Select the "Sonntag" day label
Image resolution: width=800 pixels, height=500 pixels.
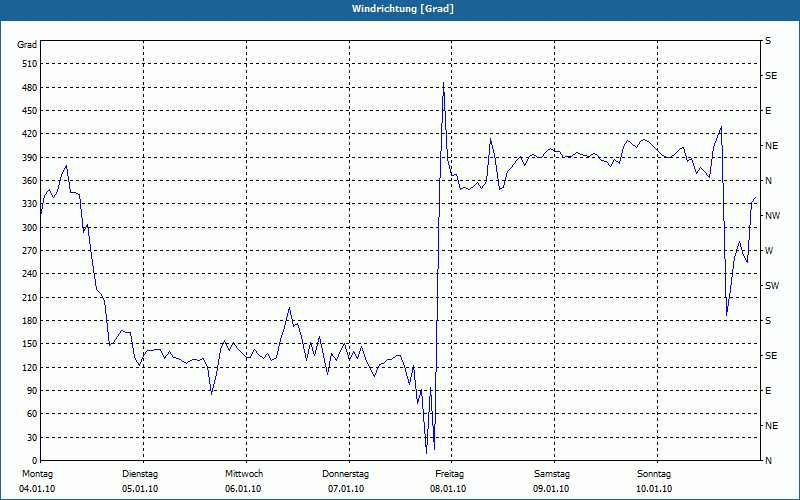pyautogui.click(x=654, y=474)
